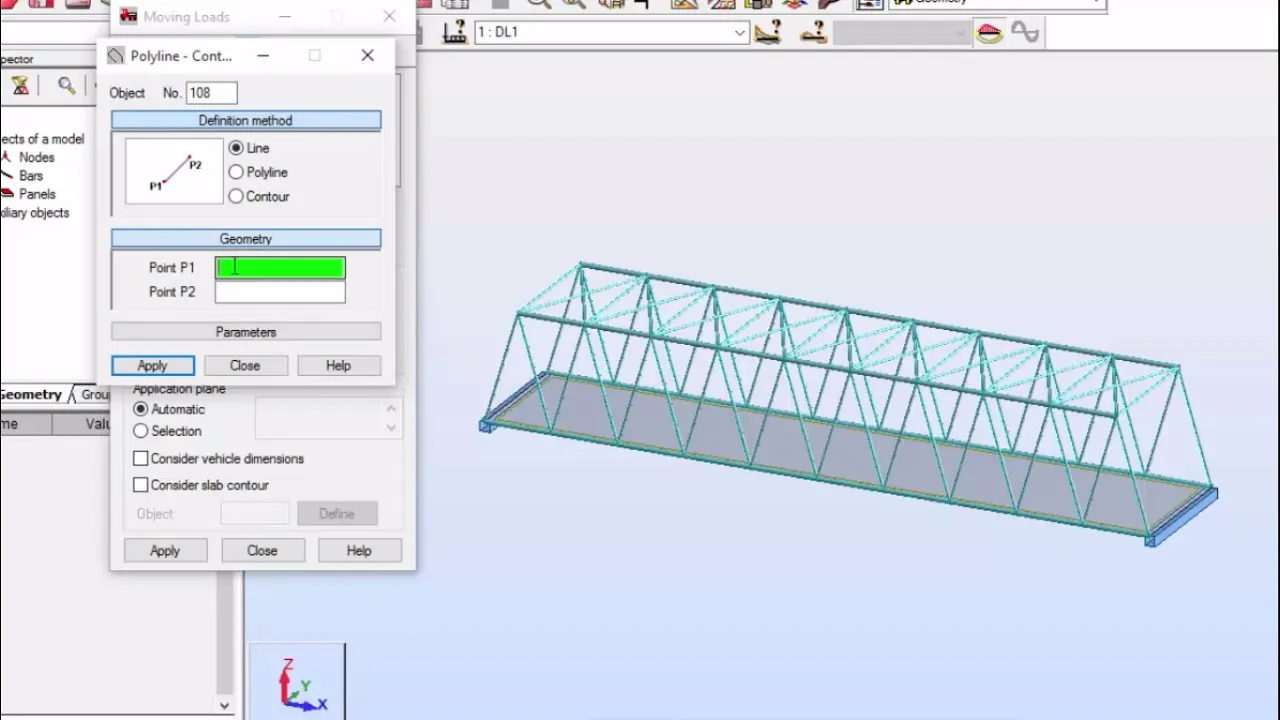Viewport: 1280px width, 720px height.
Task: Open Help in the Moving Loads dialog
Action: (359, 551)
